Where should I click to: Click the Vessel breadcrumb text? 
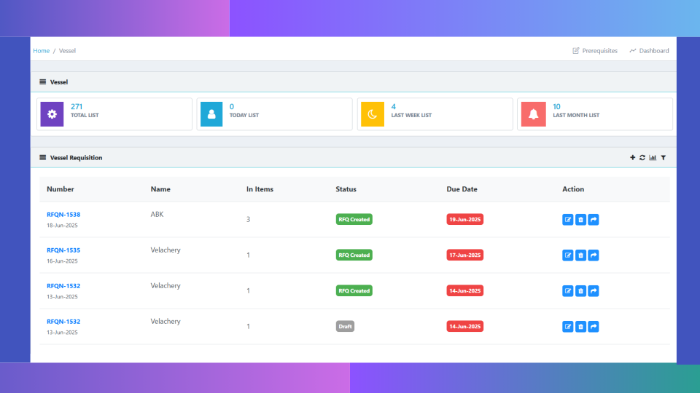(67, 50)
